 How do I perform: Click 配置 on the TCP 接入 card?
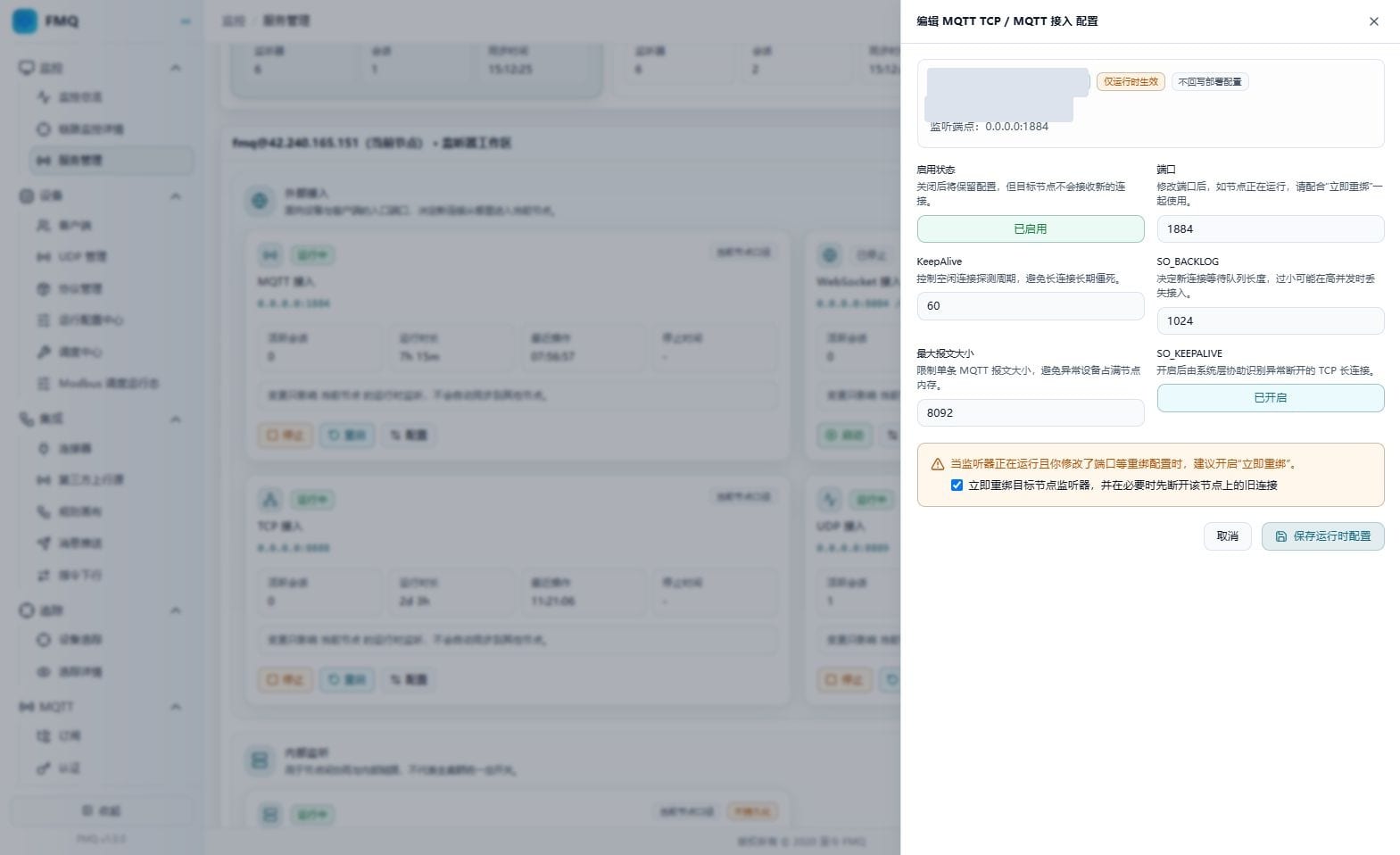click(x=409, y=679)
